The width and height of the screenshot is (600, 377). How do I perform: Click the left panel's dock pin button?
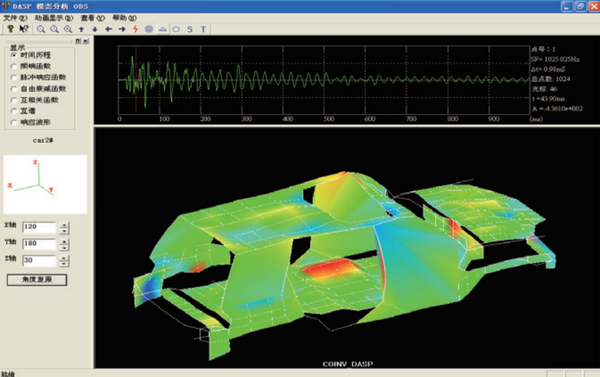click(78, 41)
